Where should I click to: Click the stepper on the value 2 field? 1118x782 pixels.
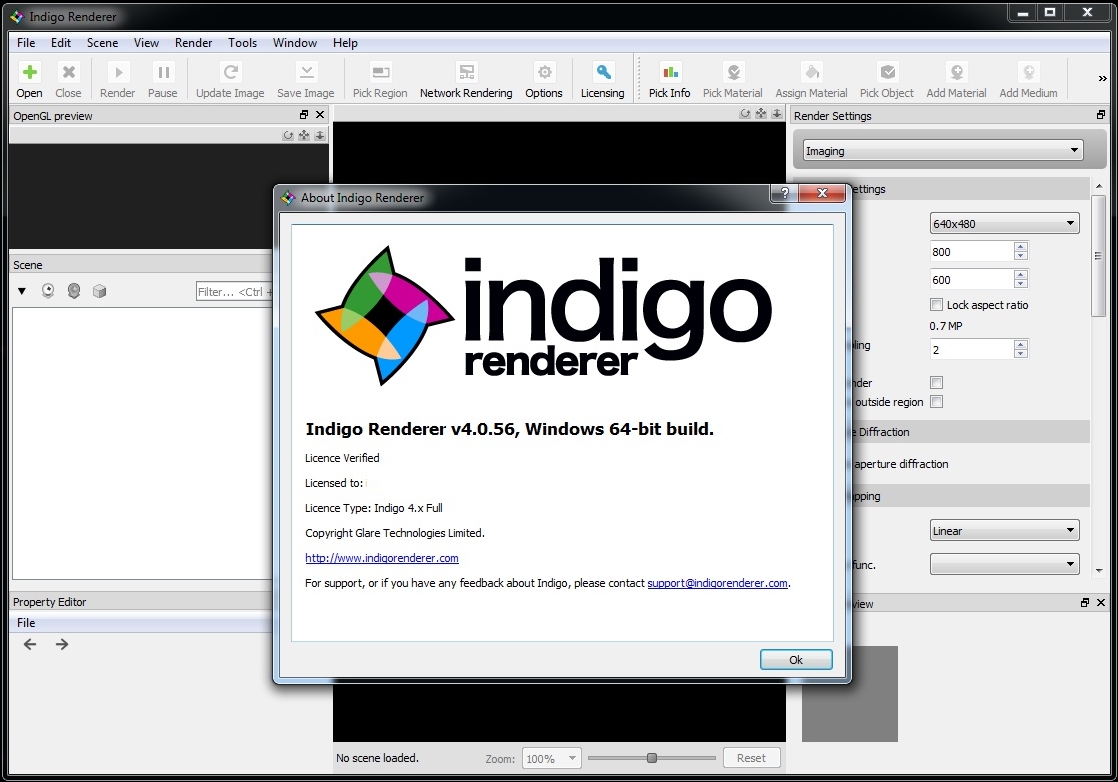(1021, 349)
